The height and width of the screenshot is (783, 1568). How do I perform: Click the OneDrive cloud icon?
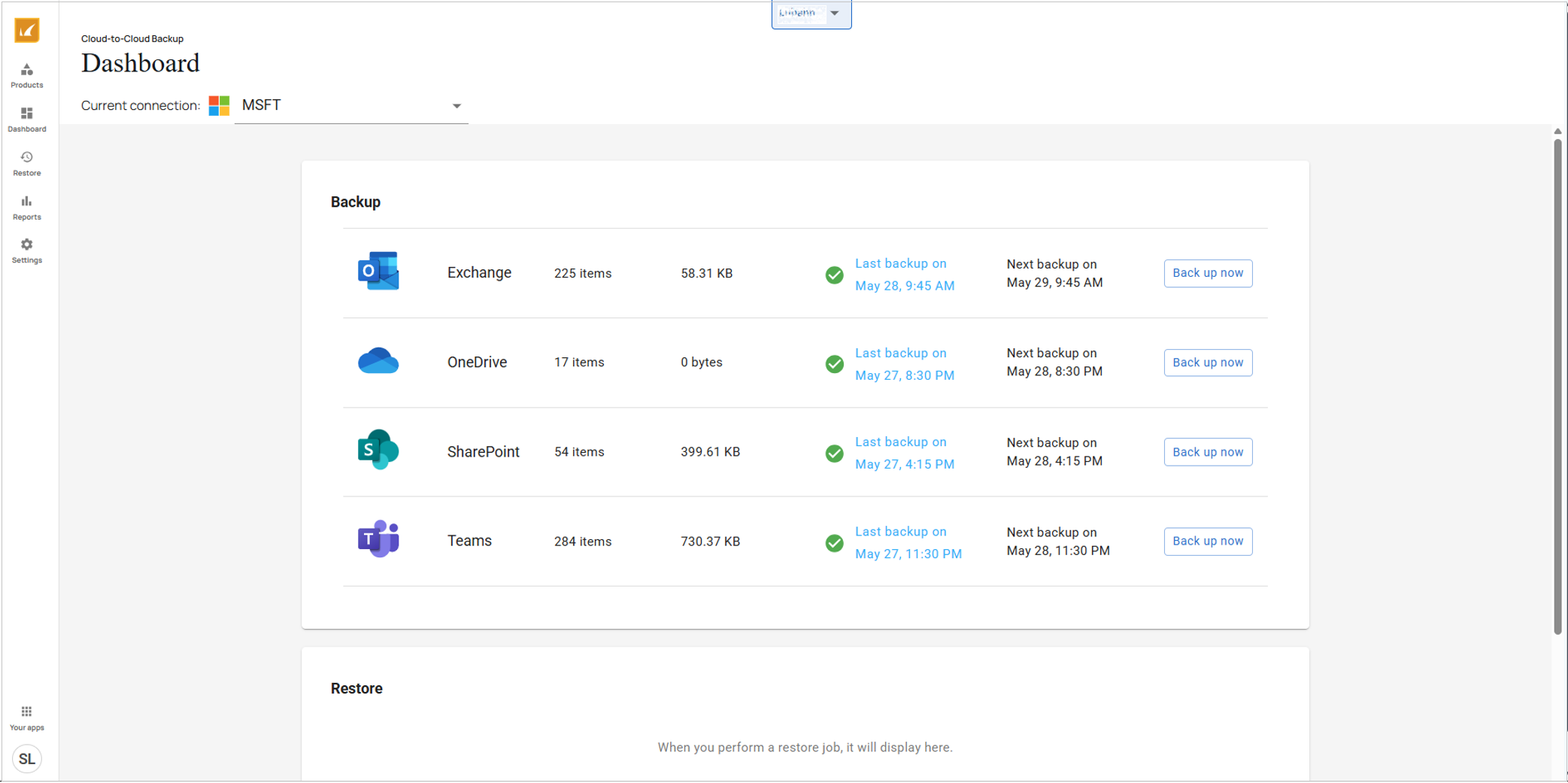(x=378, y=361)
